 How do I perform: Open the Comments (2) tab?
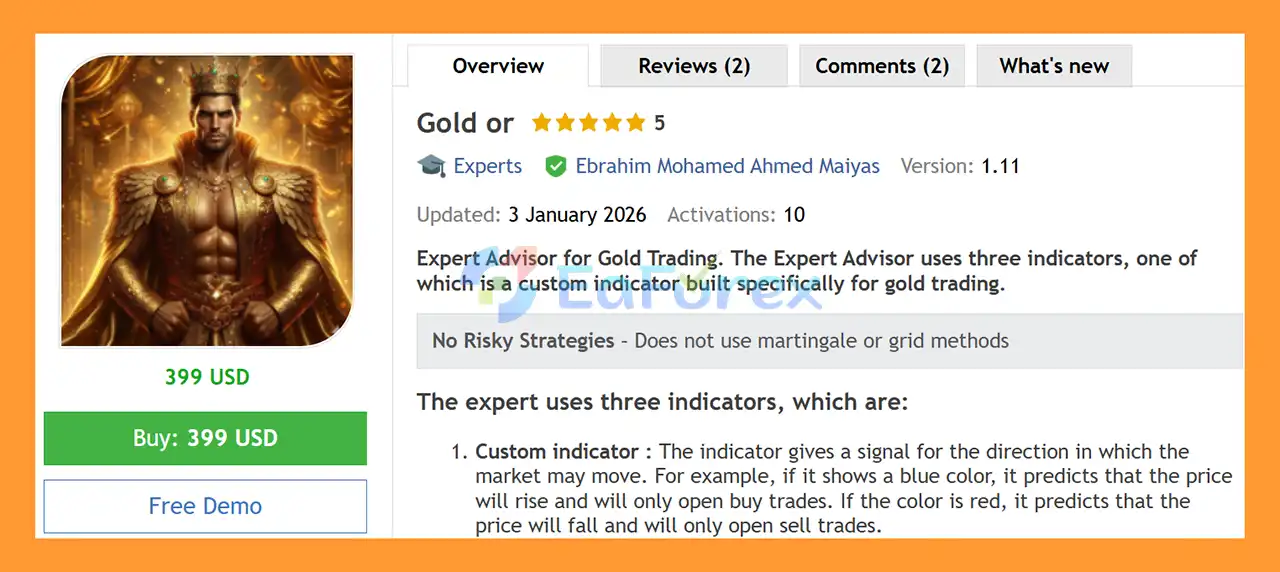point(881,66)
